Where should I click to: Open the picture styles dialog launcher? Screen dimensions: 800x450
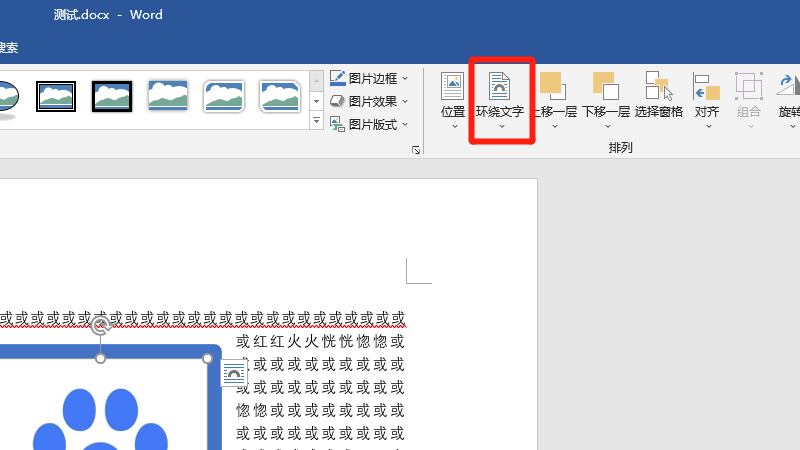point(416,150)
